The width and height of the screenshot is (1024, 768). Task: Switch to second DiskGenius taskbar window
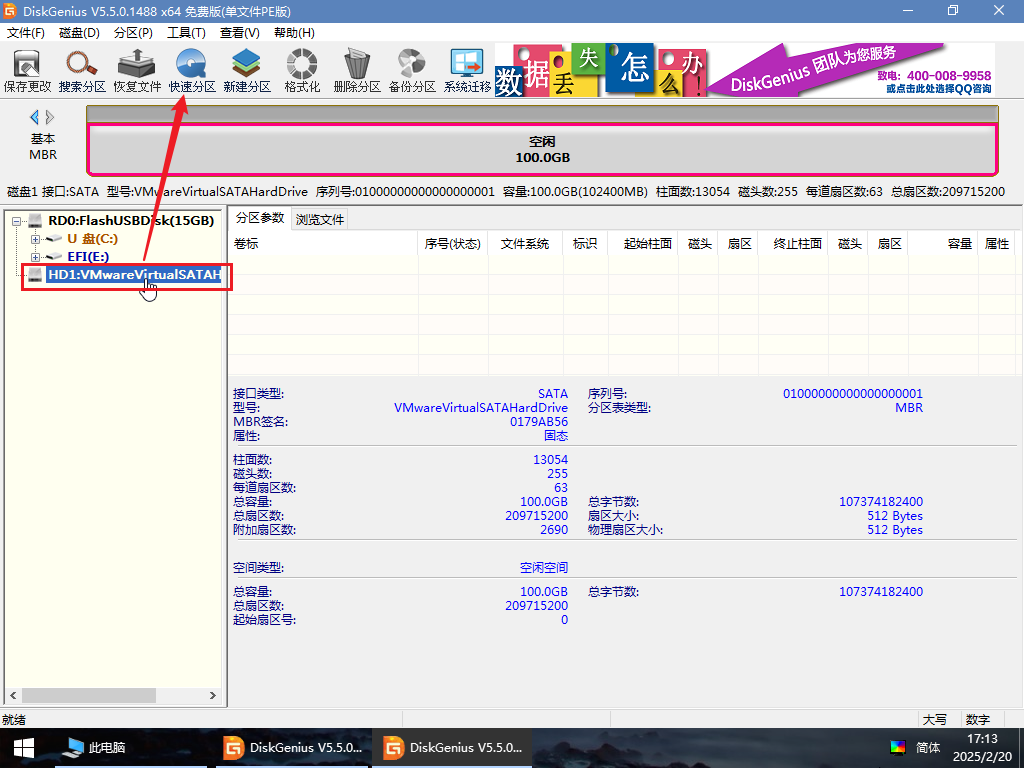coord(452,748)
